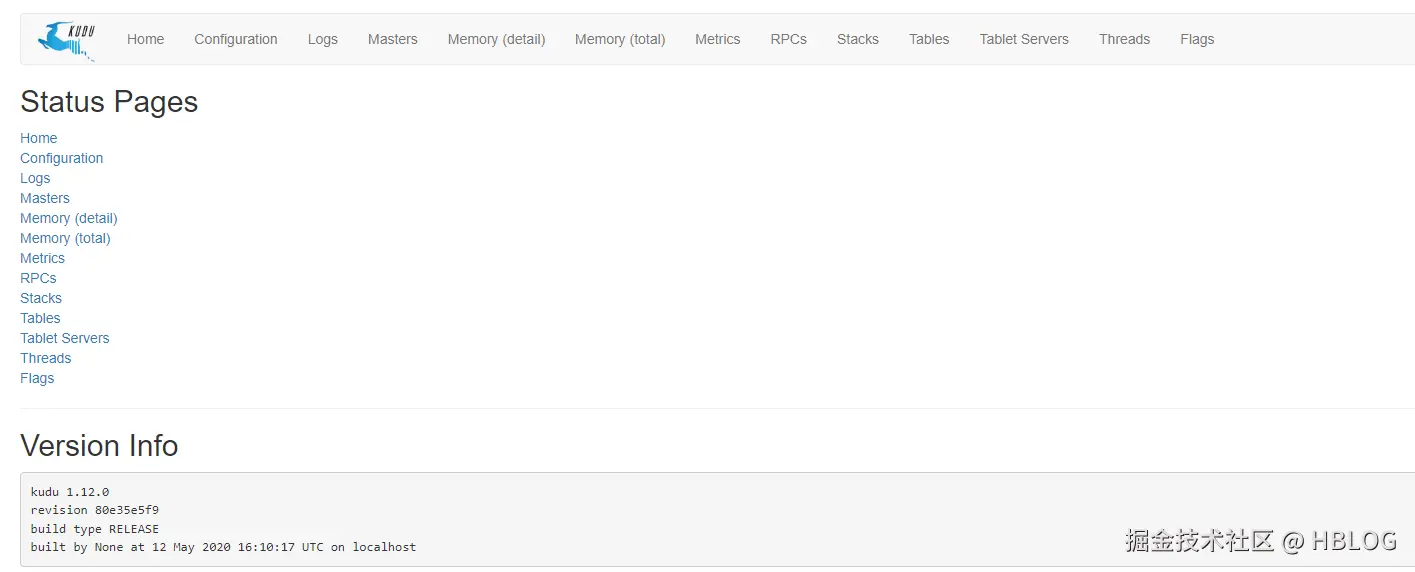Viewport: 1415px width, 572px height.
Task: Click the Version Info heading
Action: pos(99,445)
